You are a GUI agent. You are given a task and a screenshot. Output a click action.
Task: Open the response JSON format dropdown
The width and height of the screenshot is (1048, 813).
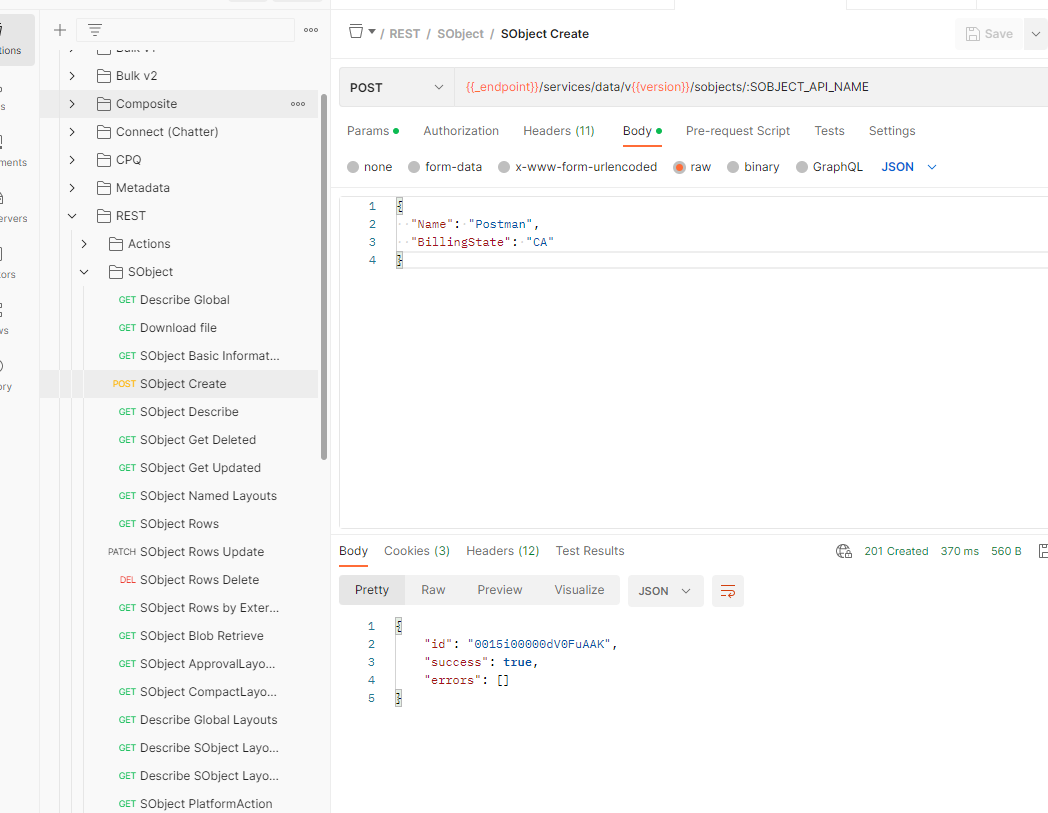(665, 591)
